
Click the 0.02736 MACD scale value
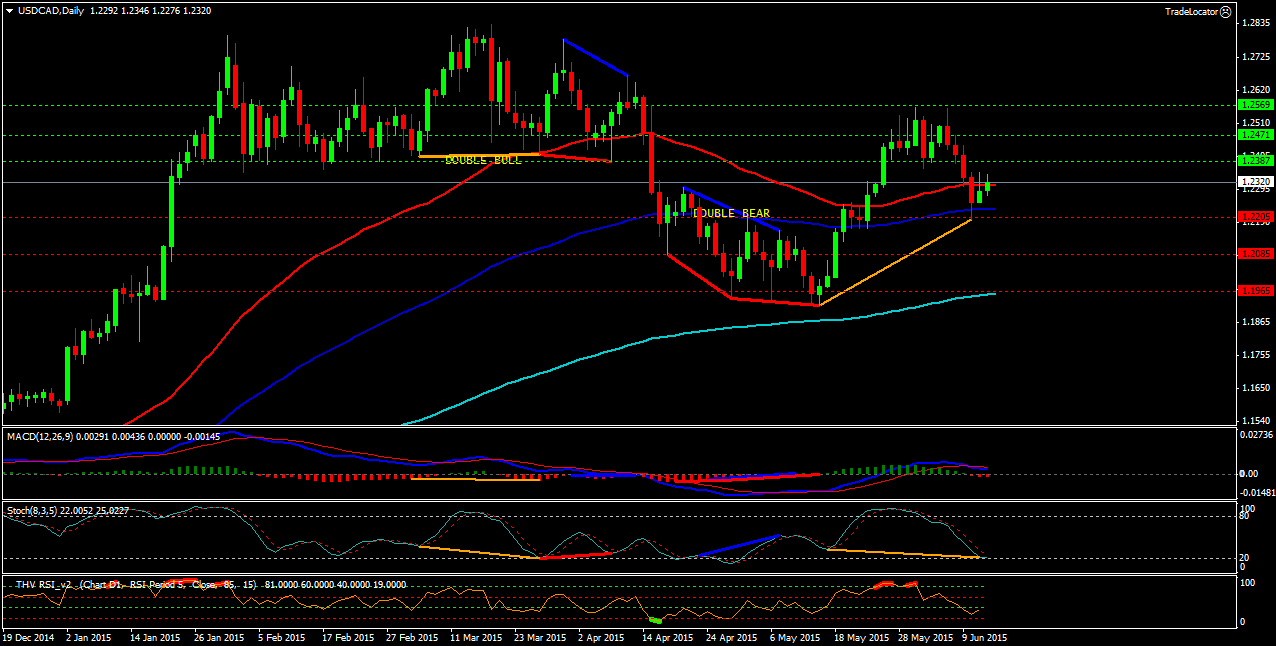point(1255,435)
